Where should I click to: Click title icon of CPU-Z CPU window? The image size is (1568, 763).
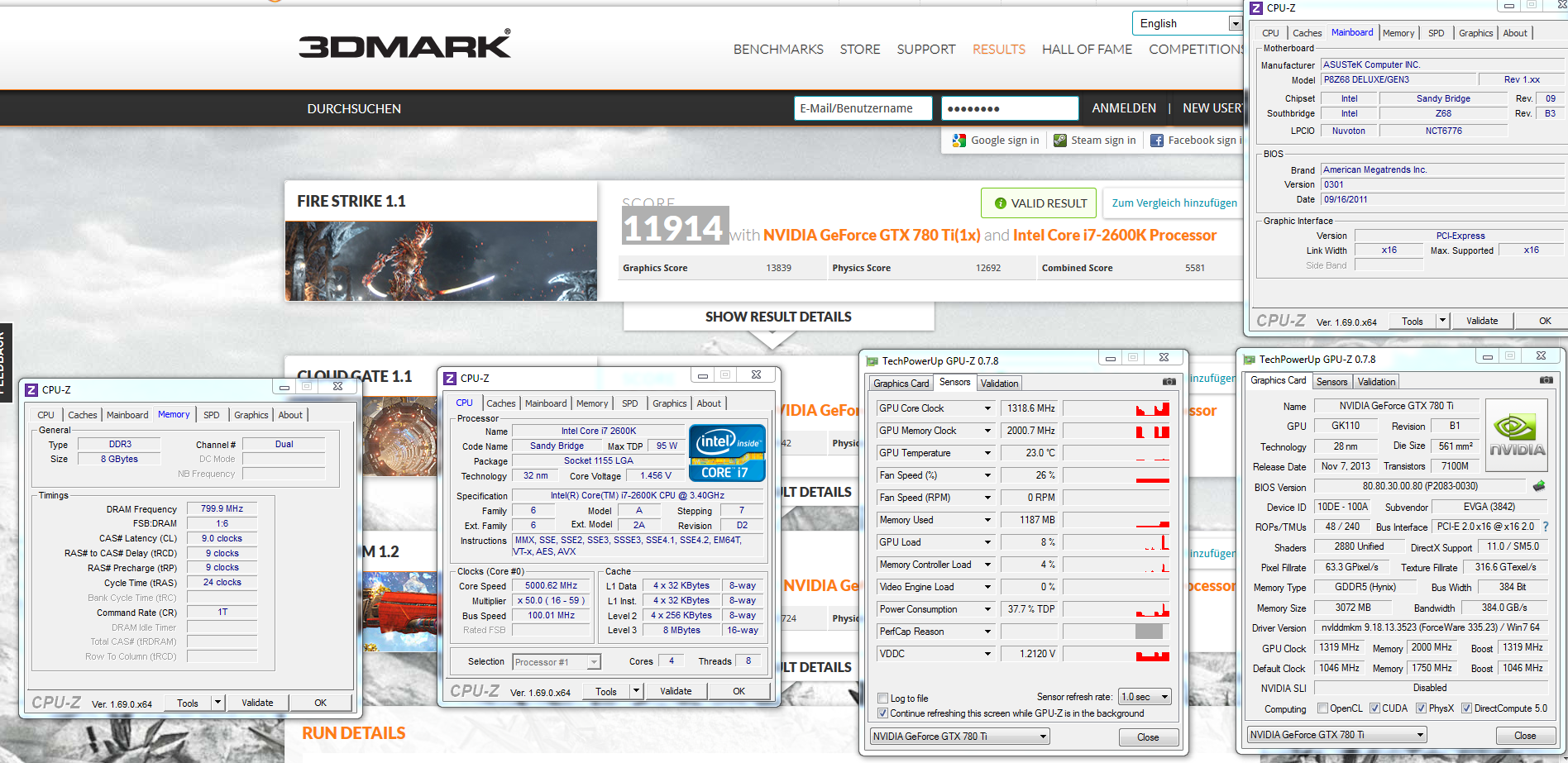tap(450, 378)
